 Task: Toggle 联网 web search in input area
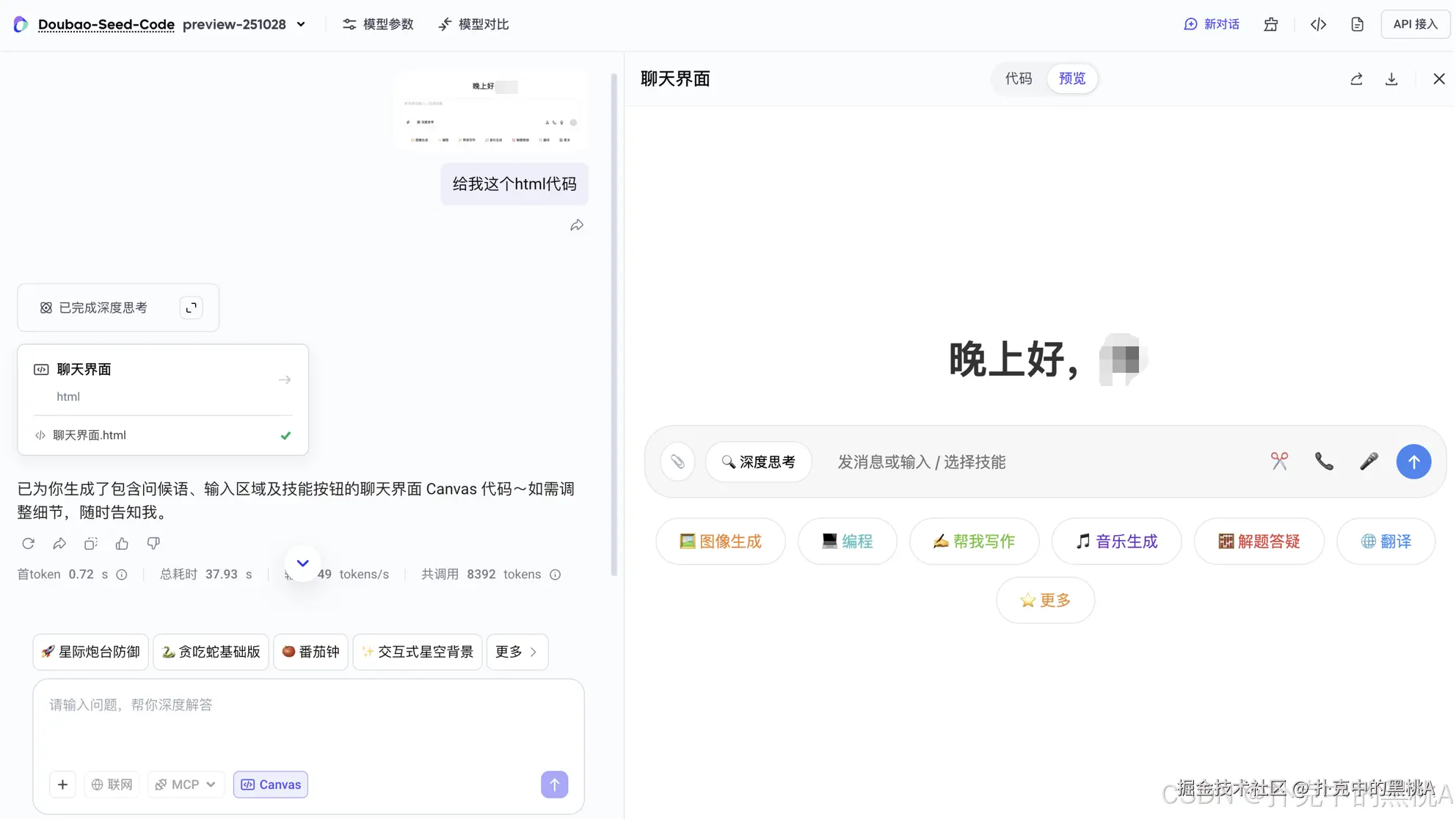point(112,784)
